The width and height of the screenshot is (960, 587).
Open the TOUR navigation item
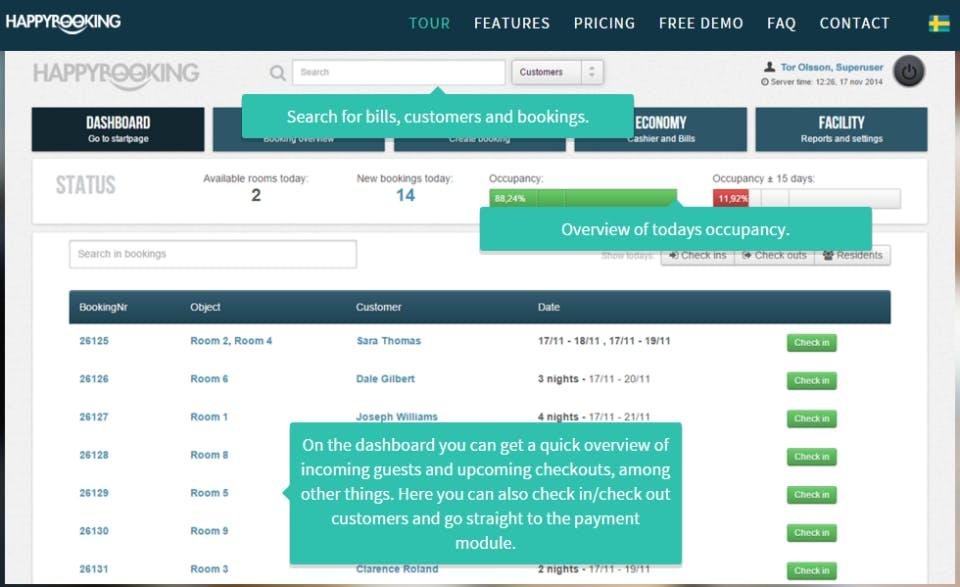429,23
